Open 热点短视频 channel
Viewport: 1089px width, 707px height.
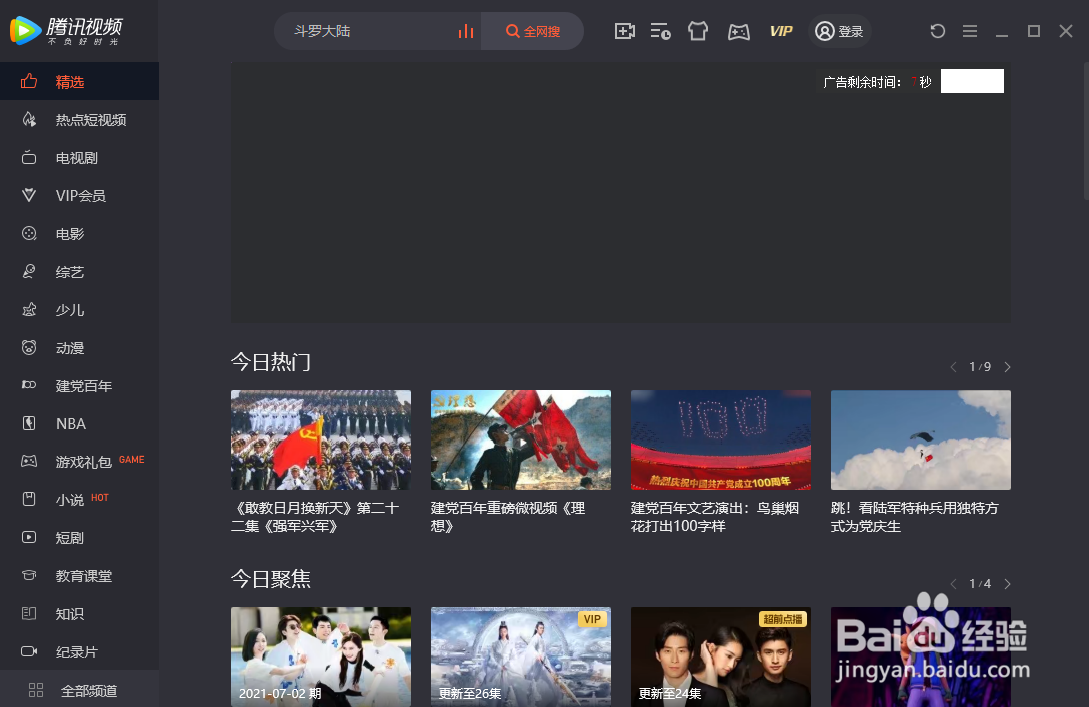point(79,119)
